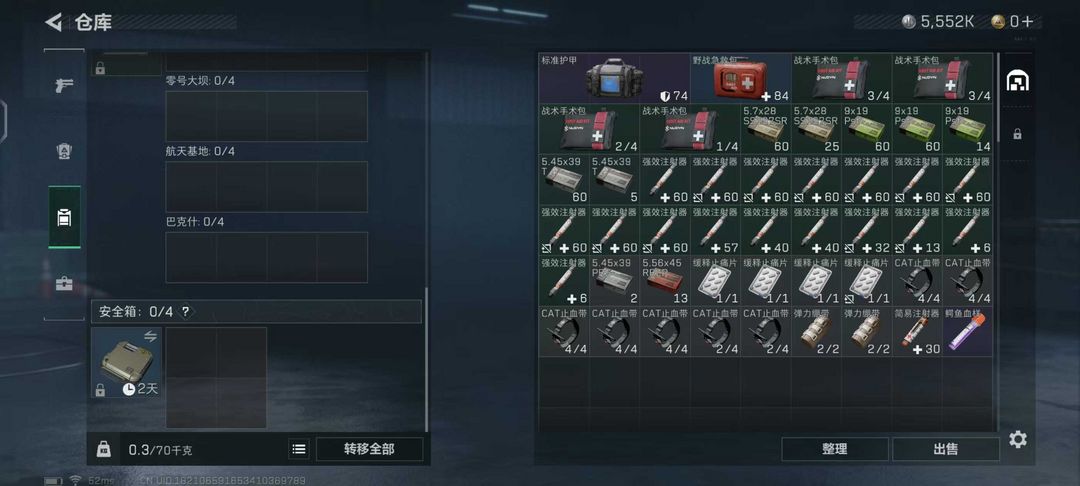1080x486 pixels.
Task: Click the locked stash slot padlock
Action: (x=1017, y=134)
